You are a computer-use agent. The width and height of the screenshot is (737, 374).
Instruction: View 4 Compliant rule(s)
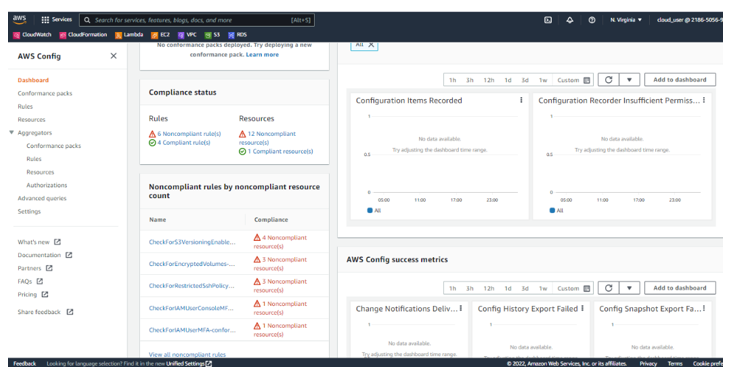(184, 143)
